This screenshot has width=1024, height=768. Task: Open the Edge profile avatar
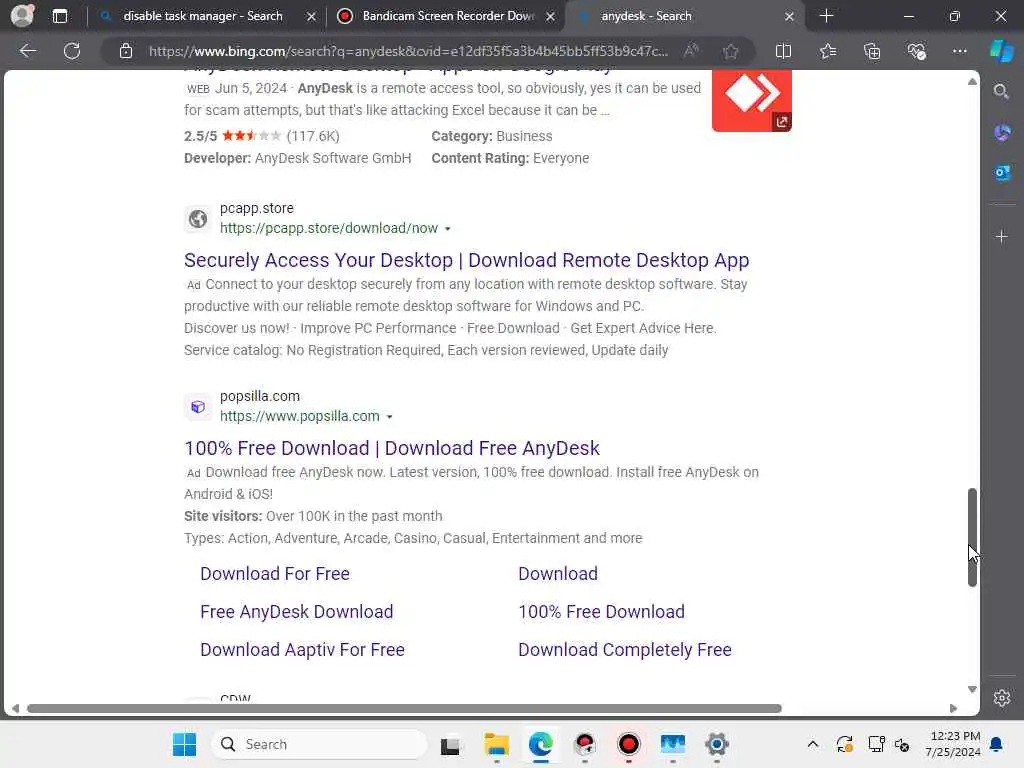coord(22,16)
